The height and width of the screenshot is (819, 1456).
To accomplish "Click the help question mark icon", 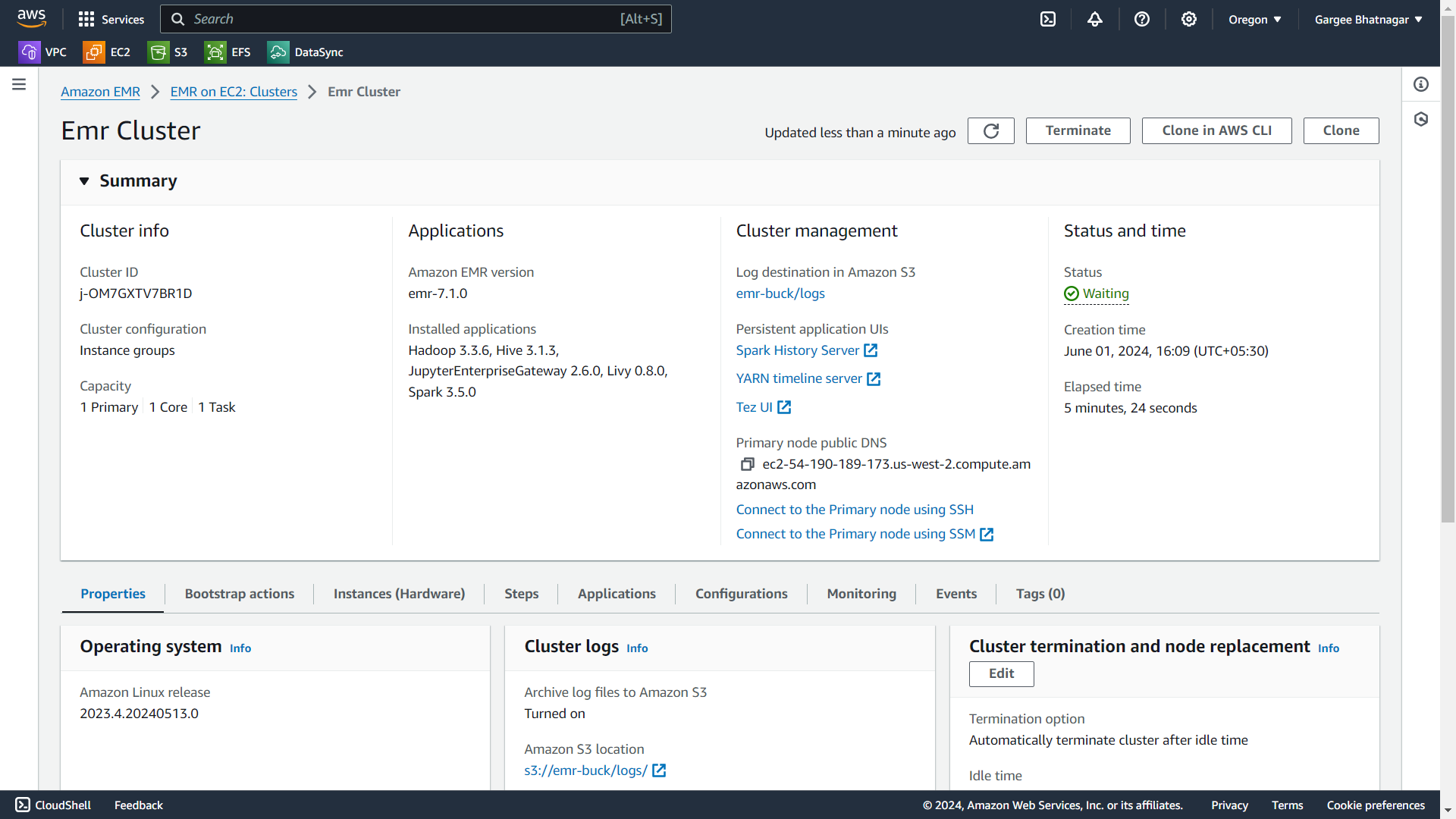I will [x=1142, y=20].
